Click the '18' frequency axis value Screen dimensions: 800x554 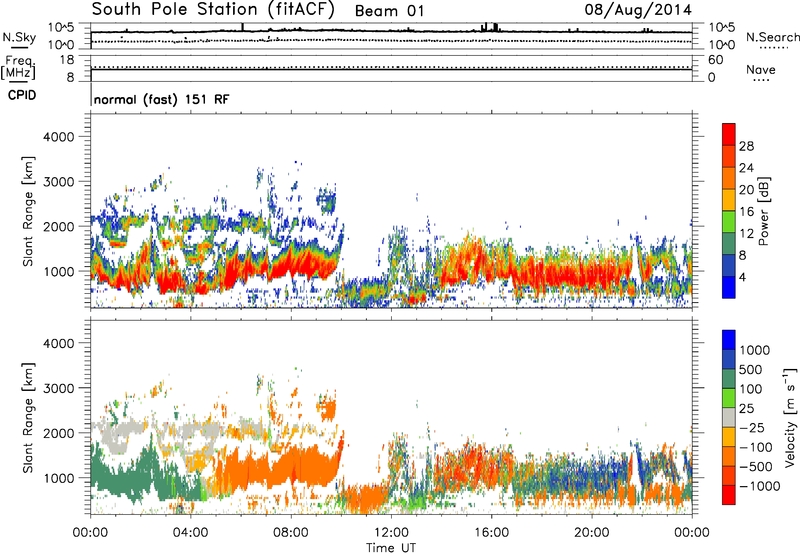click(67, 60)
